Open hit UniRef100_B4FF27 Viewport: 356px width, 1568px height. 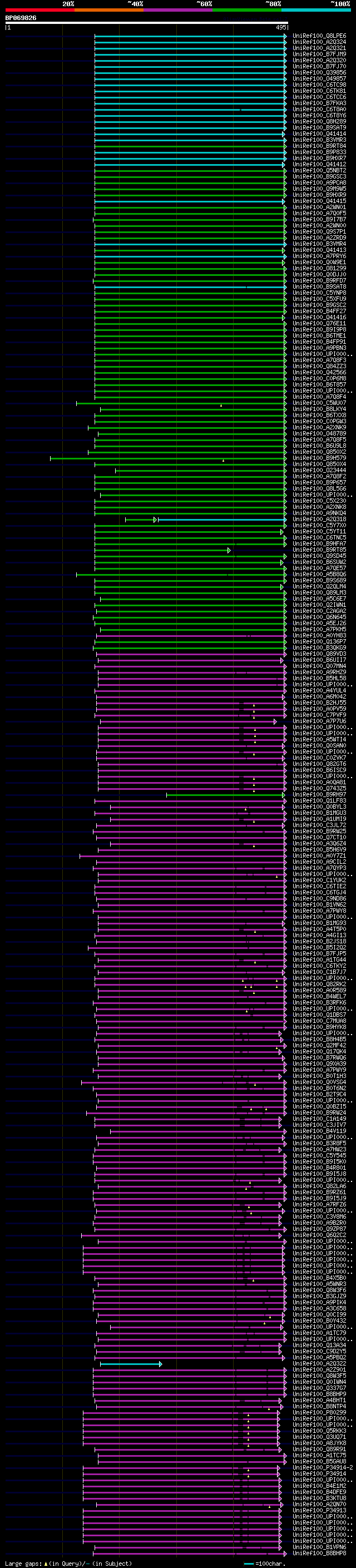(319, 311)
